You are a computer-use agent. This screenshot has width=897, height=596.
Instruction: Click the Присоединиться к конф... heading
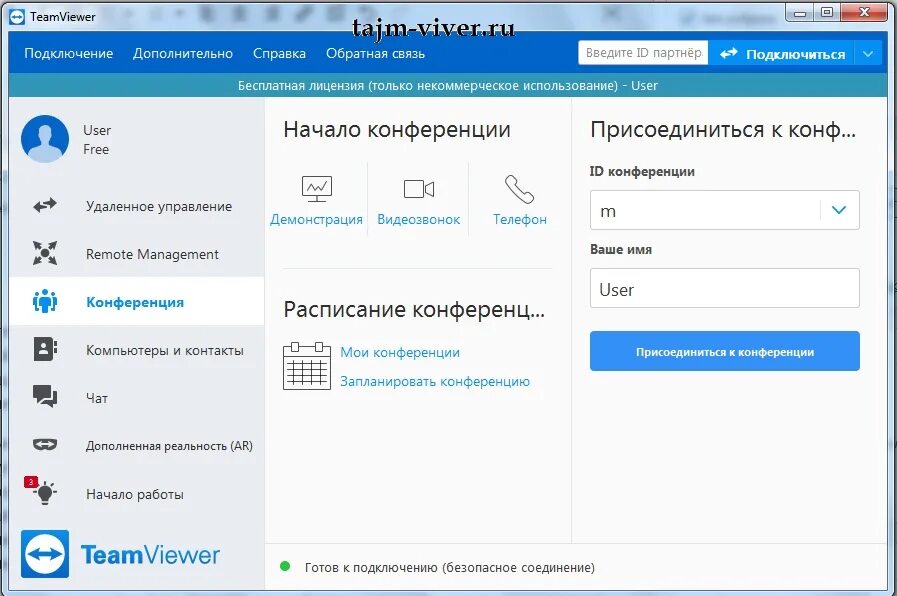pos(723,129)
